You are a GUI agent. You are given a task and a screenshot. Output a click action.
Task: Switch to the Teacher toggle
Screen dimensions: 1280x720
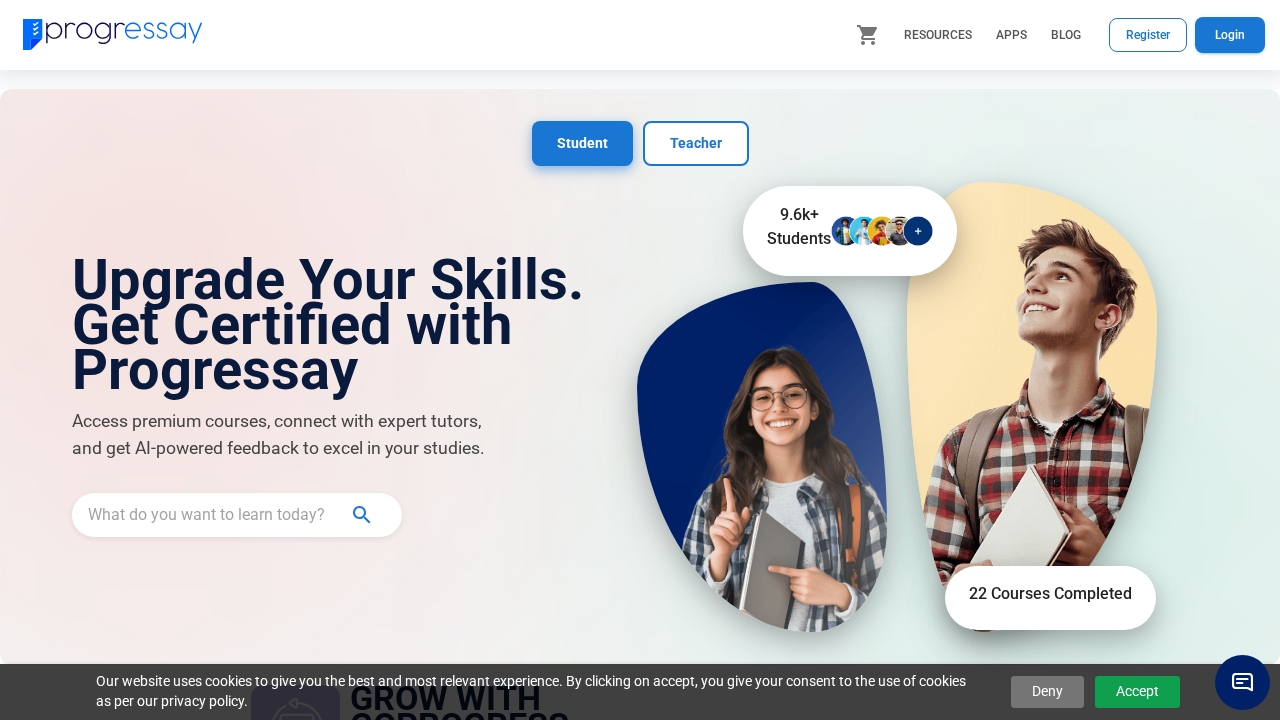pyautogui.click(x=696, y=143)
